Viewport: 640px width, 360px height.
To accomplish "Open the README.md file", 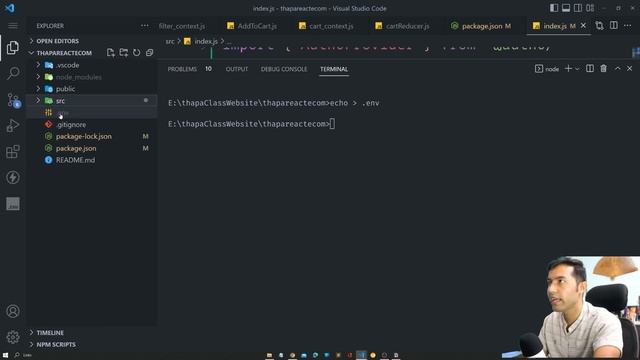I will point(75,160).
